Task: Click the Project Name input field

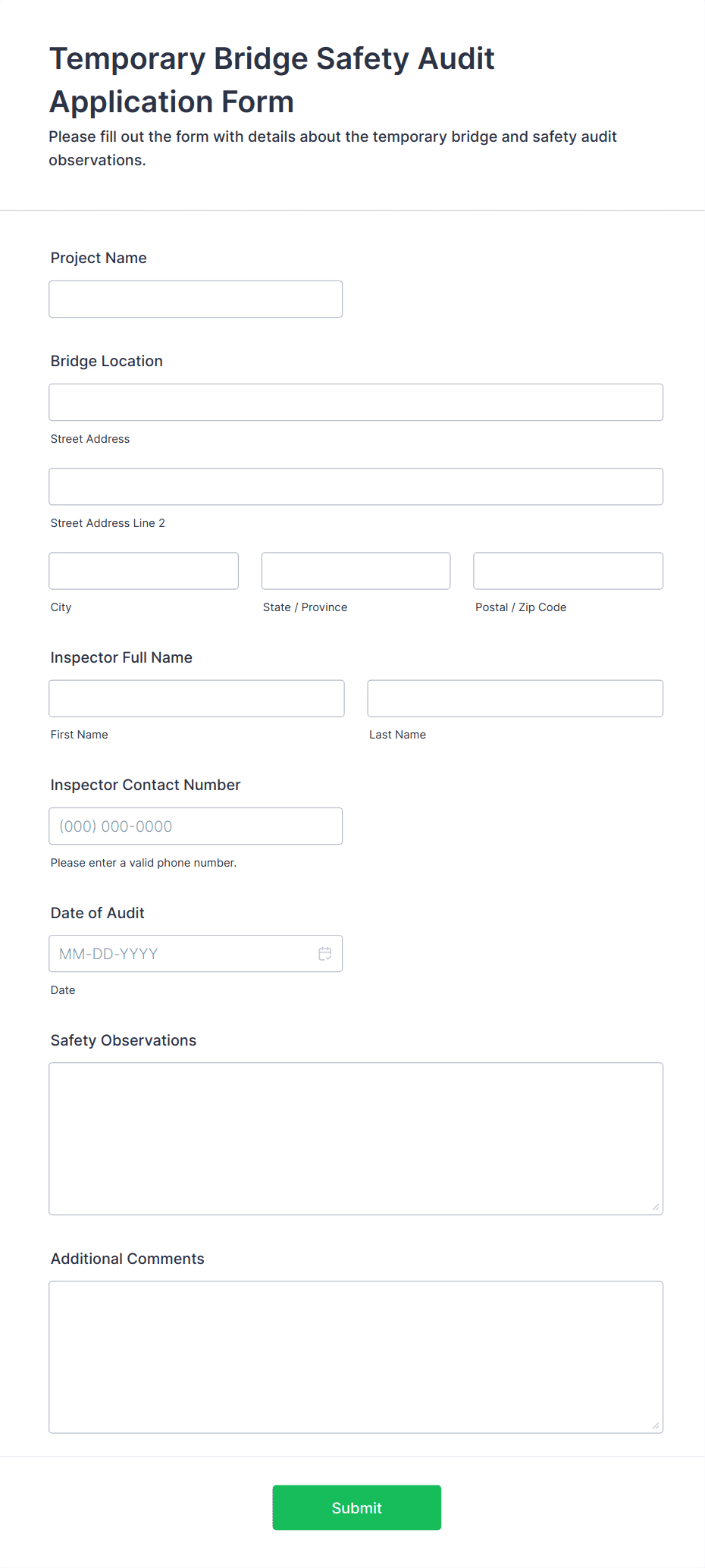Action: [196, 299]
